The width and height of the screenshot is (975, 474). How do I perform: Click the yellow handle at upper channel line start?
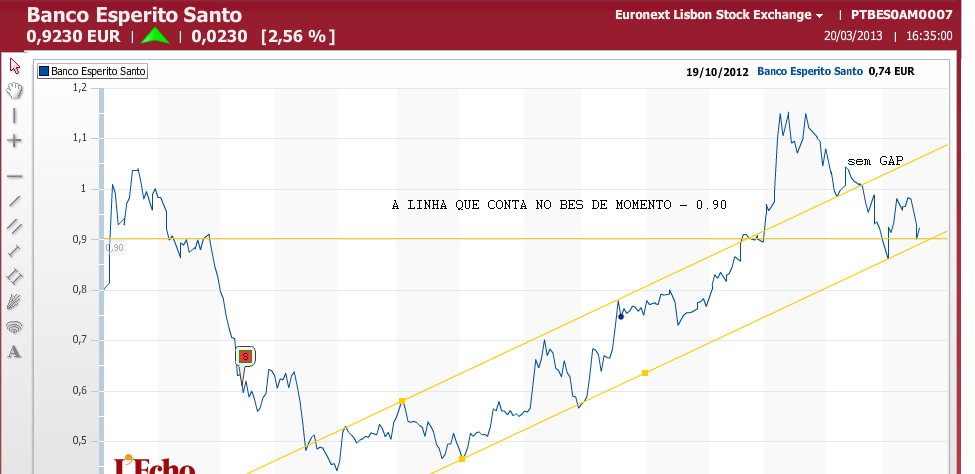[402, 401]
